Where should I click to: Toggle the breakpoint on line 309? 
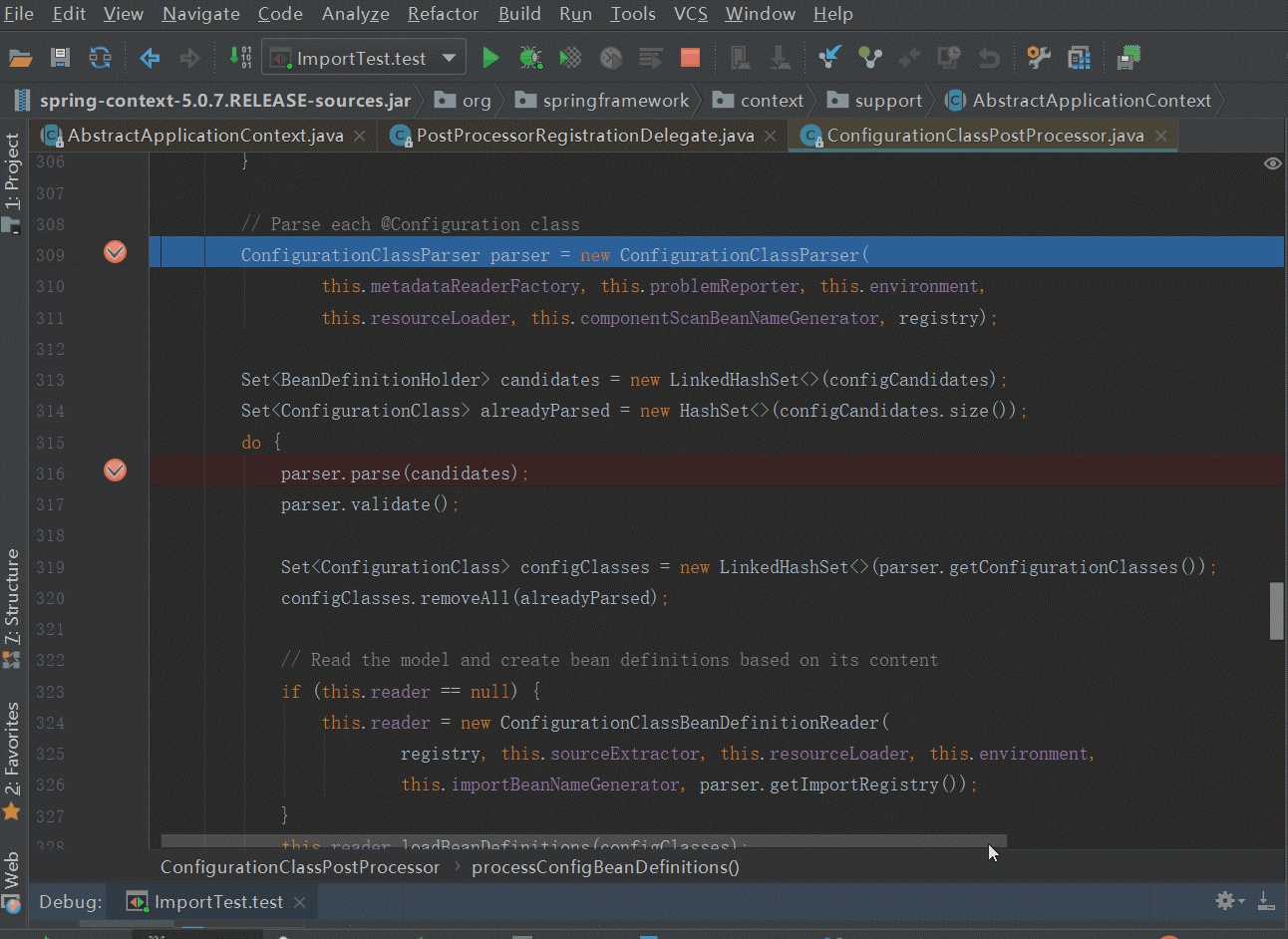tap(116, 252)
